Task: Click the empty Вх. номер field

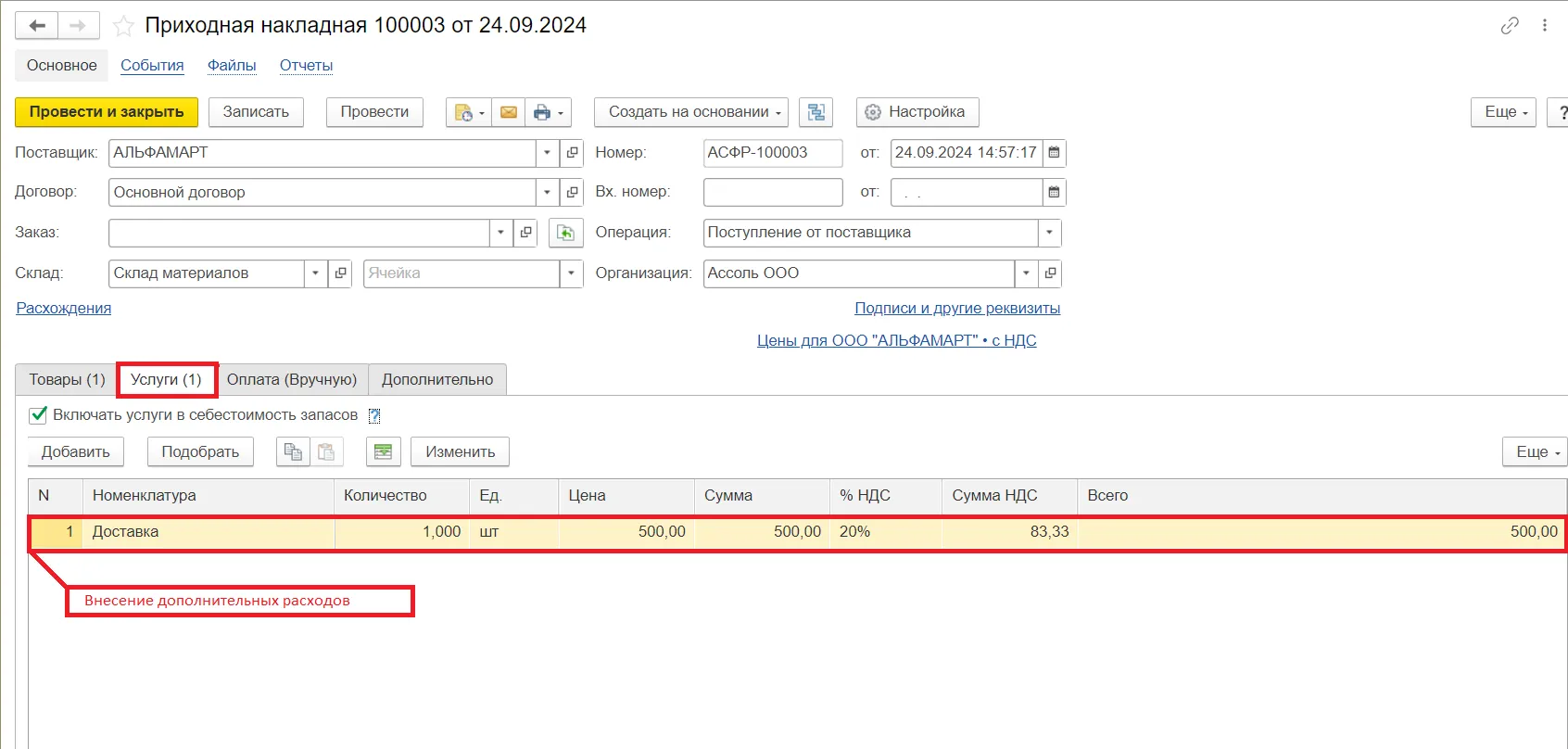Action: [x=773, y=193]
